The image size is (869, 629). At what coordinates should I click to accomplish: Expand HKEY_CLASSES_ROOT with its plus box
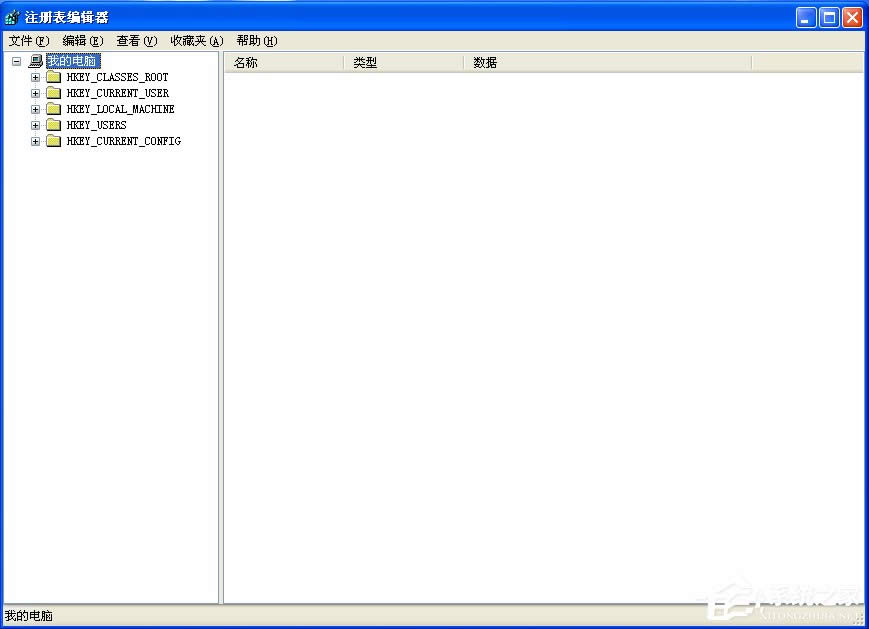point(35,77)
